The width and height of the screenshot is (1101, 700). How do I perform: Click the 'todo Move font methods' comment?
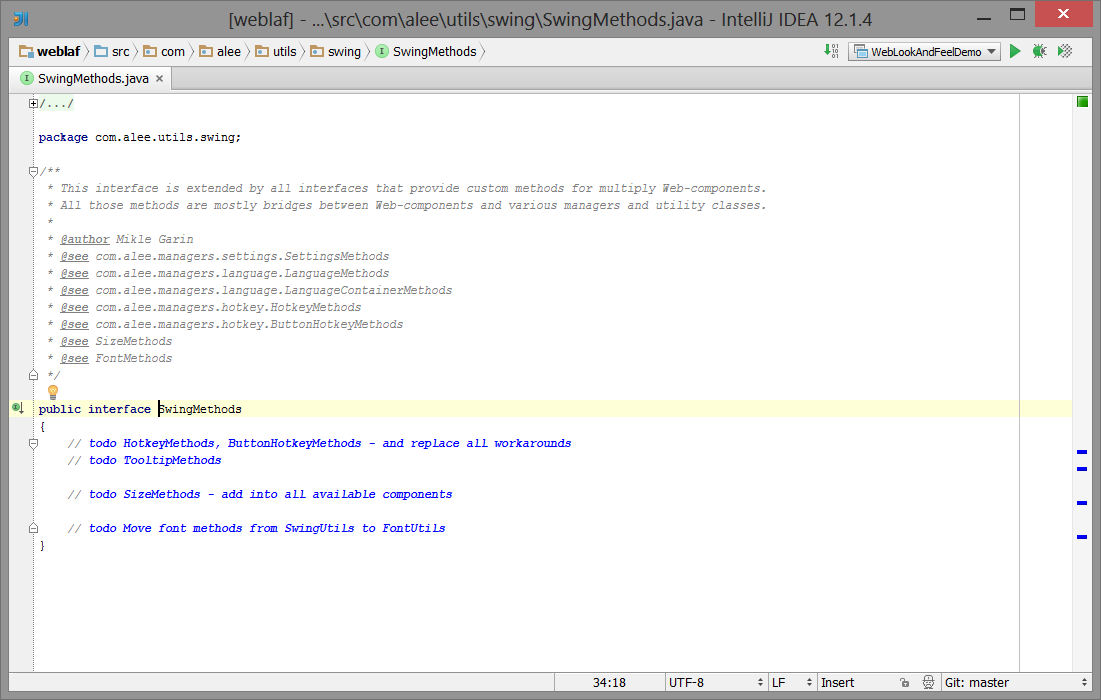coord(256,528)
